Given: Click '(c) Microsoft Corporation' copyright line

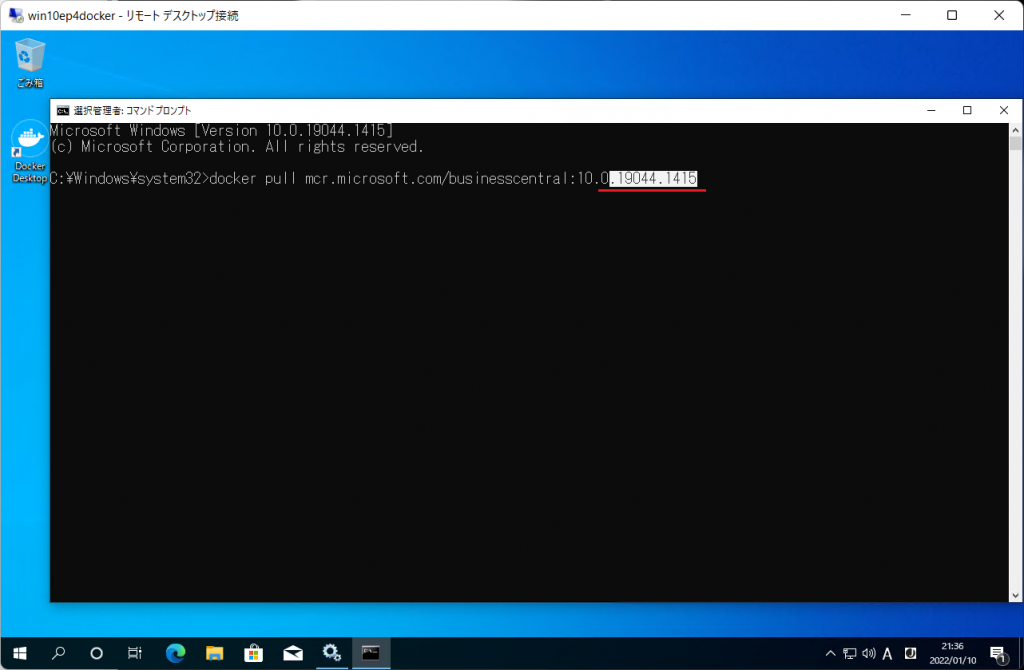Looking at the screenshot, I should (237, 147).
